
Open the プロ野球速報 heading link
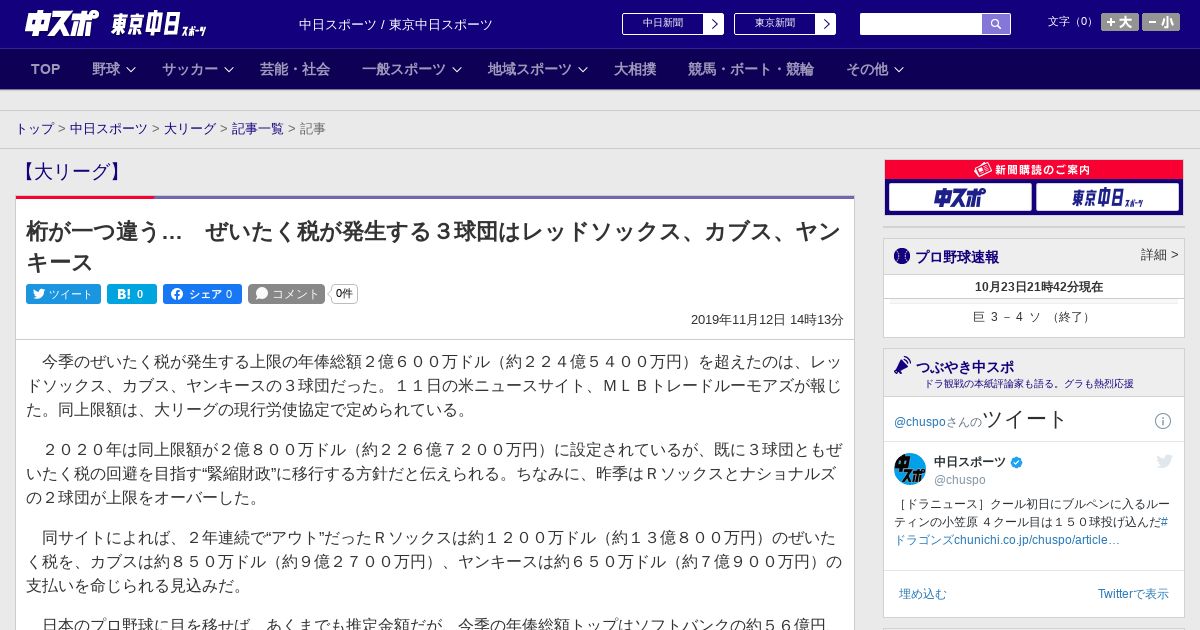[957, 257]
